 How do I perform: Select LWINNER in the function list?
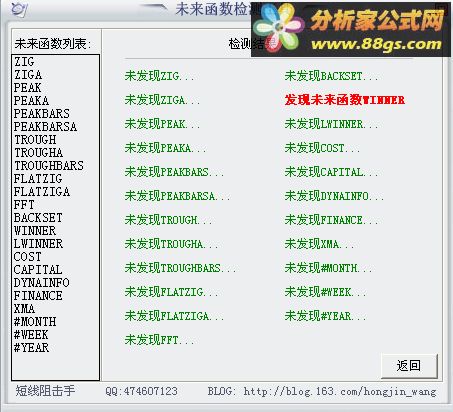click(38, 244)
